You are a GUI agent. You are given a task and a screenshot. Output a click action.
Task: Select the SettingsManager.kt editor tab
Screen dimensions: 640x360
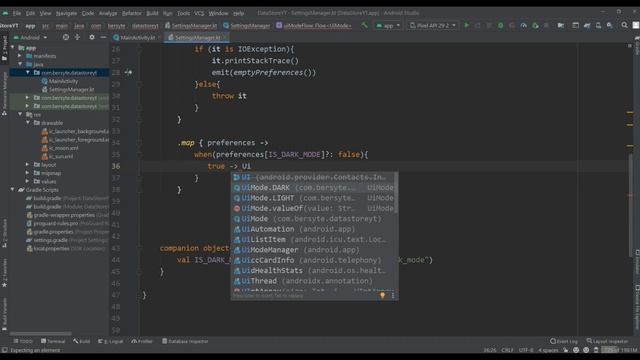[197, 37]
